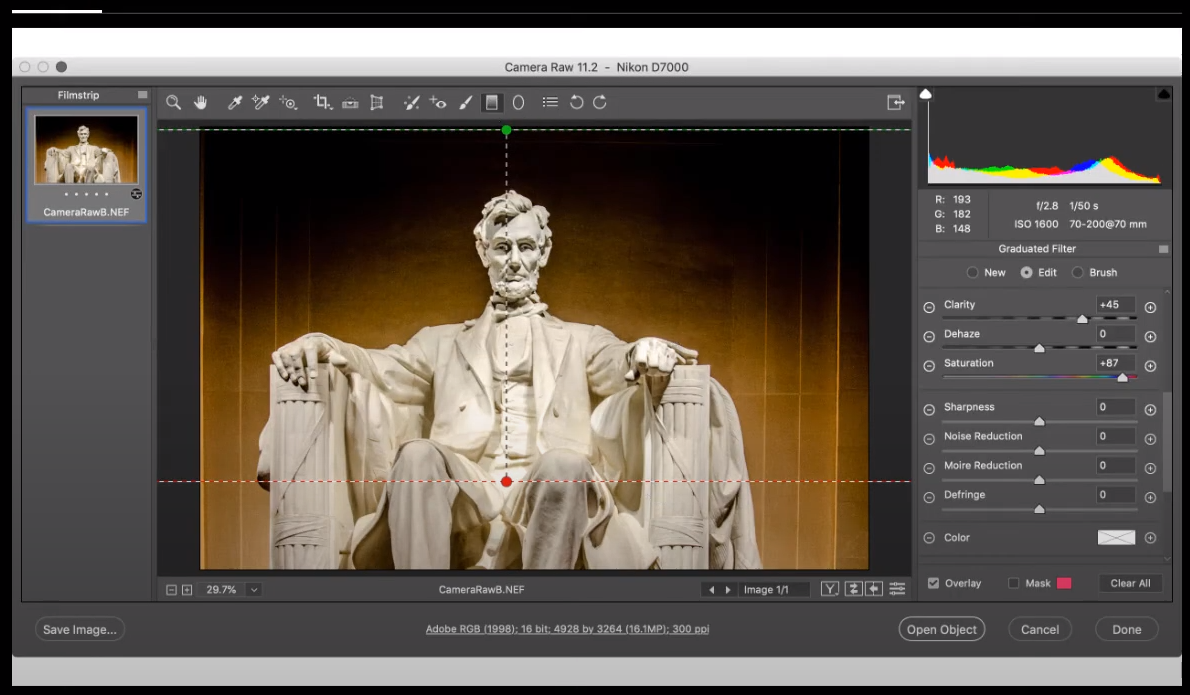Select the Spot Removal tool

pyautogui.click(x=412, y=102)
